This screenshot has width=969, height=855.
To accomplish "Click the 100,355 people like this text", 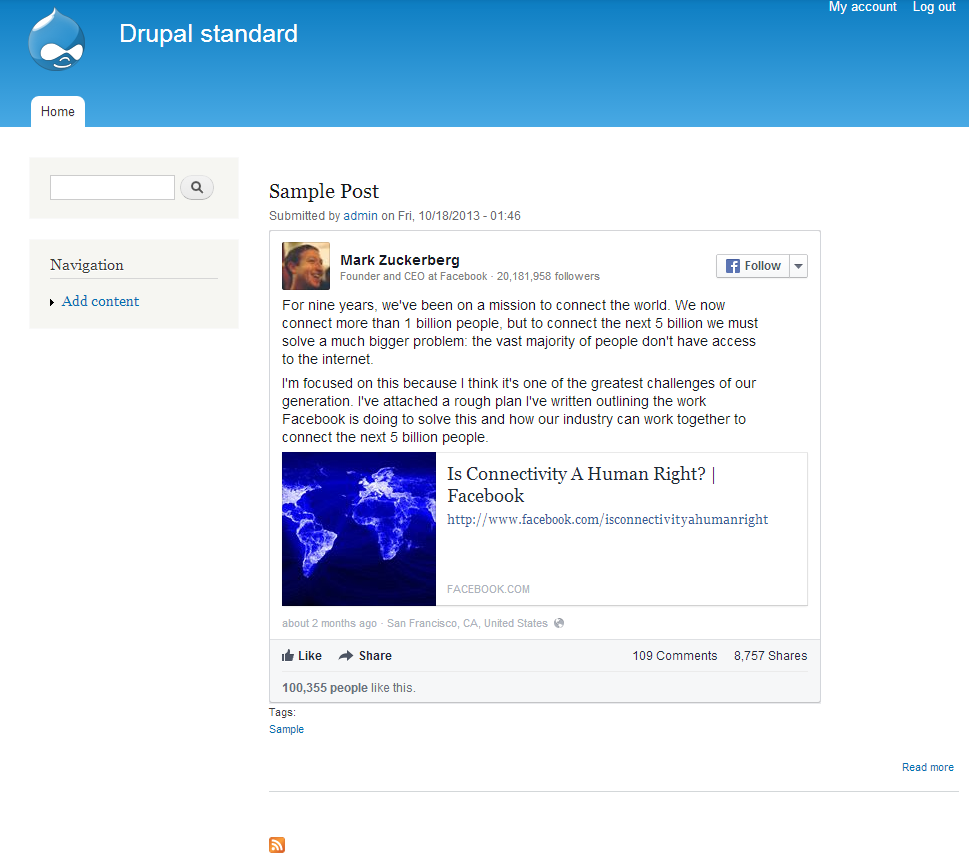I will click(349, 688).
